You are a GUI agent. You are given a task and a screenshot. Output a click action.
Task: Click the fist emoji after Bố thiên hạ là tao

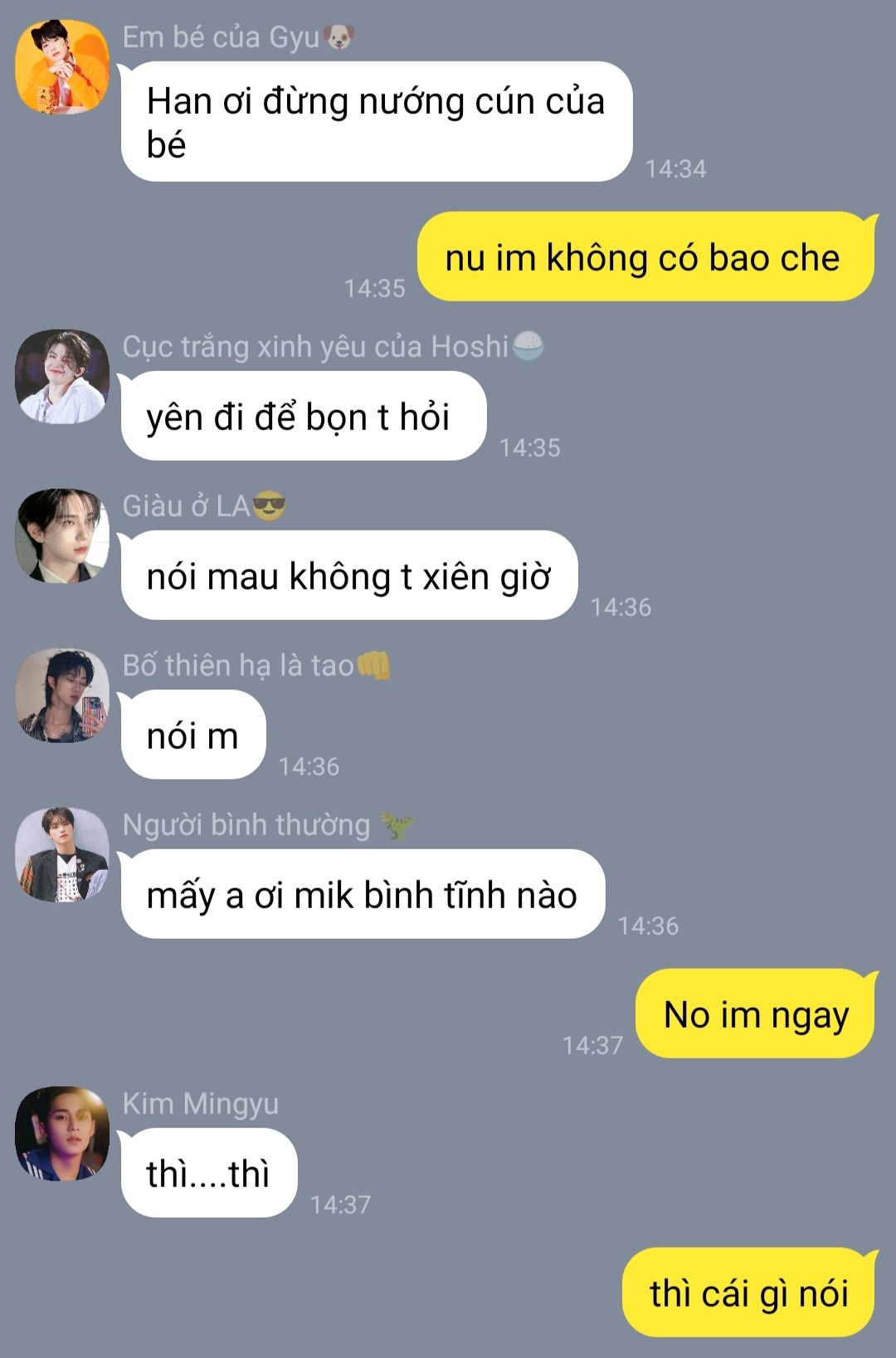[373, 666]
